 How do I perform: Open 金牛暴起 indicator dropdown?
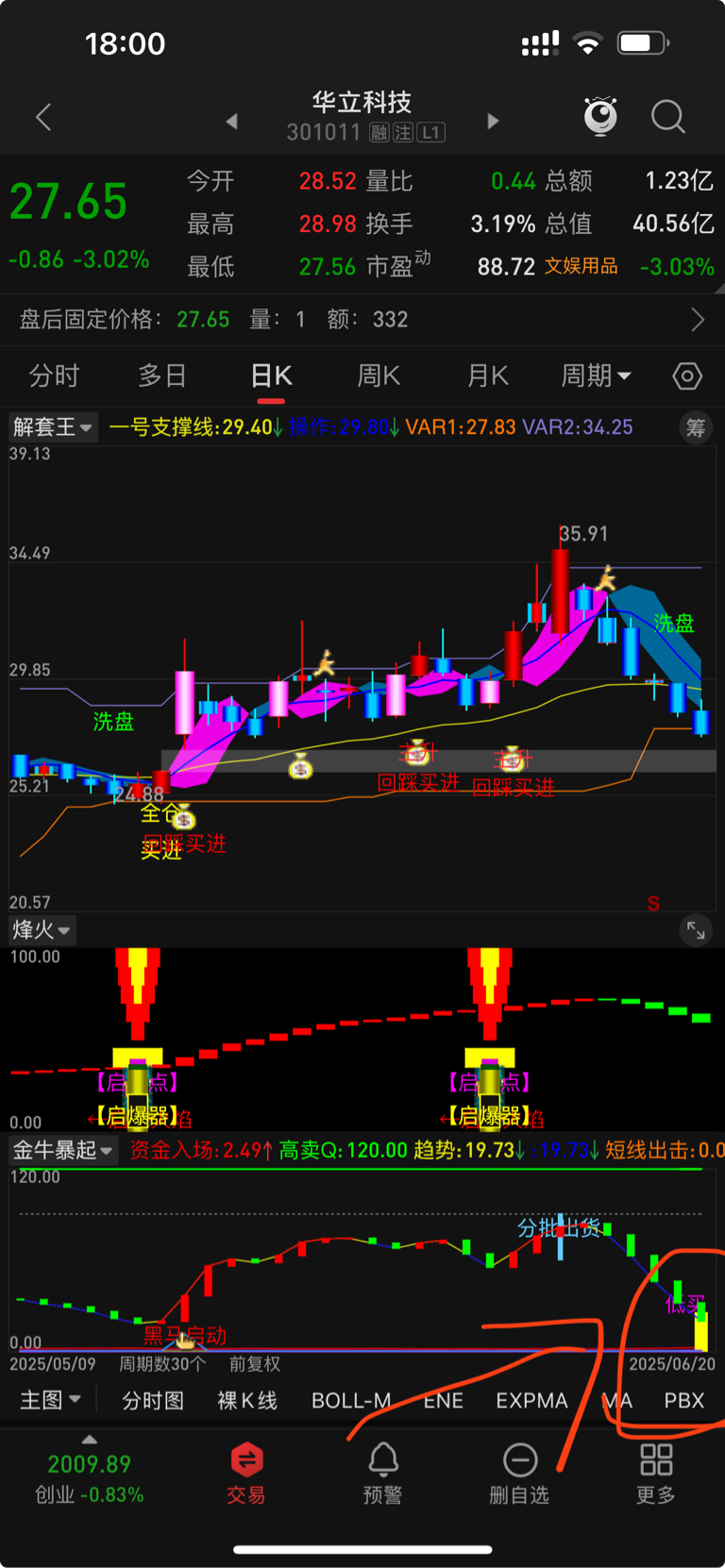(62, 1150)
